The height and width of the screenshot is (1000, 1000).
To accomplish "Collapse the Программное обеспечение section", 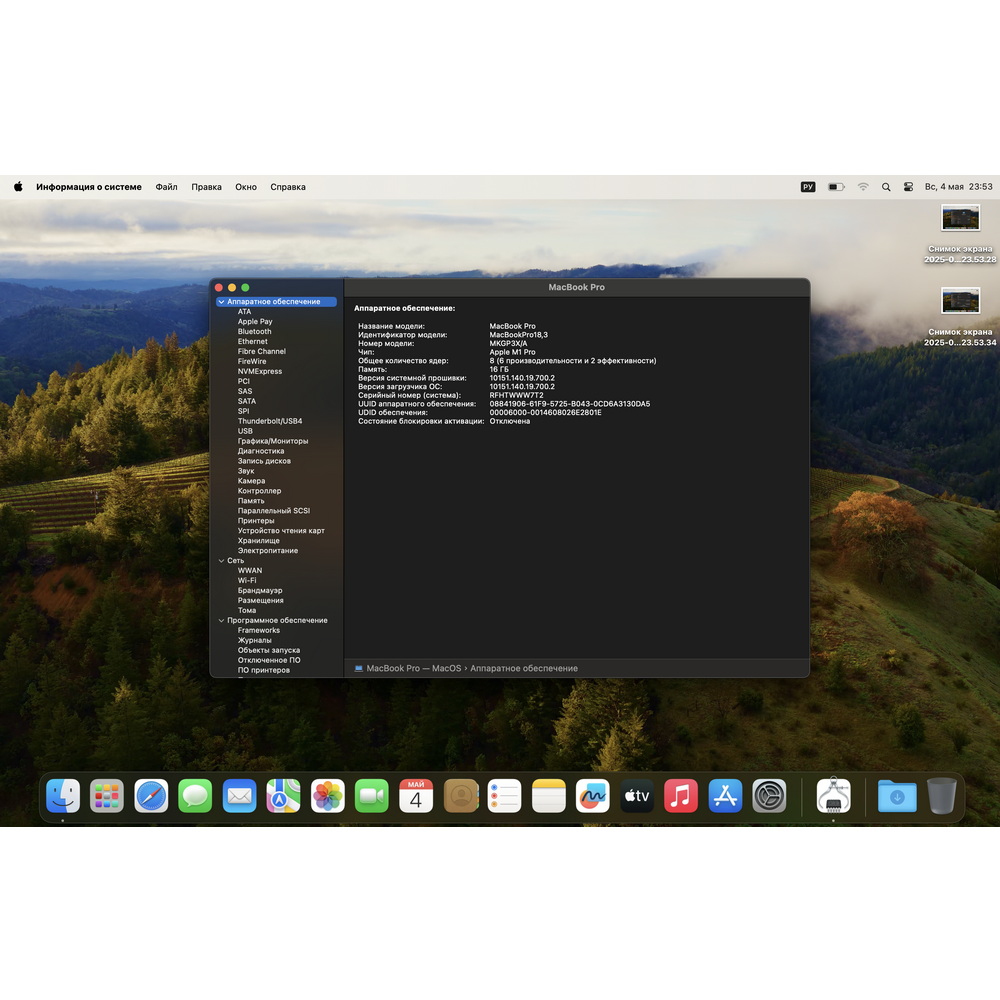I will pyautogui.click(x=221, y=621).
